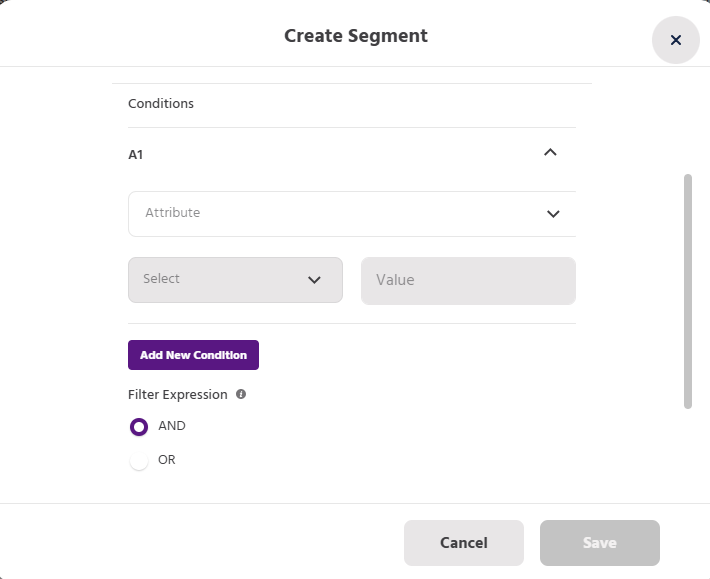Close the Create Segment dialog

click(x=675, y=40)
